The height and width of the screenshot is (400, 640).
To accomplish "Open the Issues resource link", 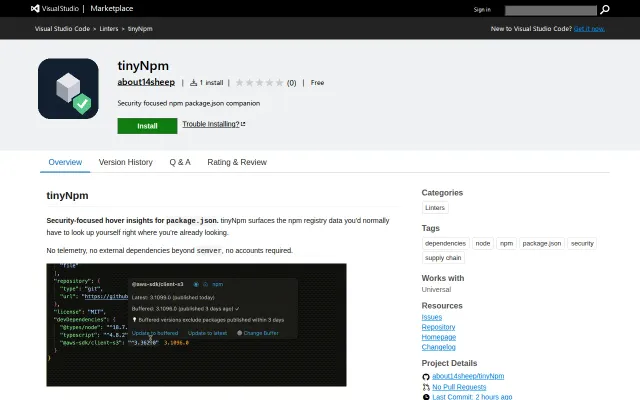I will [431, 317].
